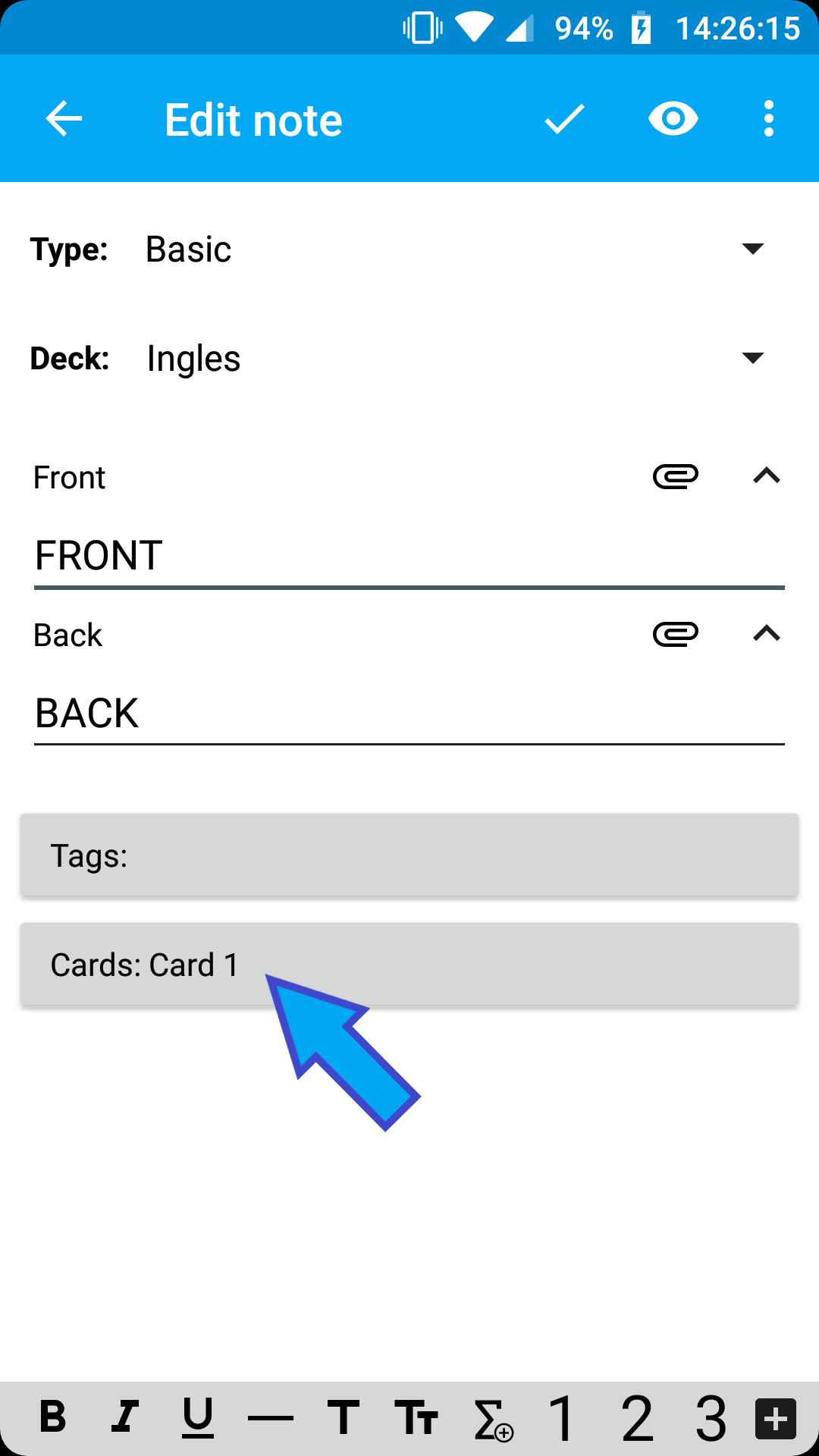
Task: Insert a horizontal rule
Action: point(271,1418)
